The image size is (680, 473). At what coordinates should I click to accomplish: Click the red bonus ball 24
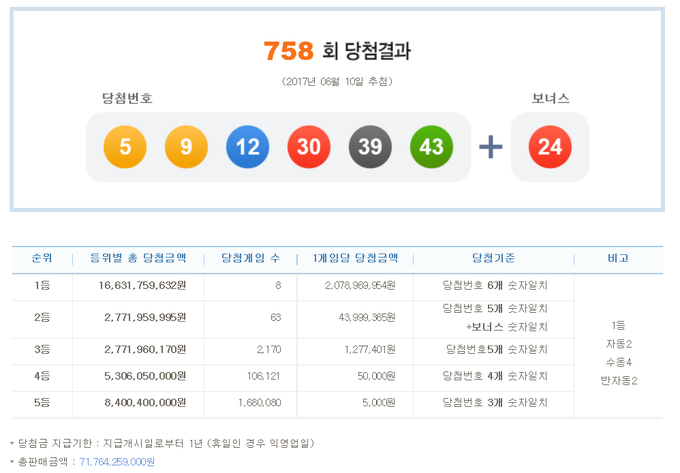click(550, 147)
